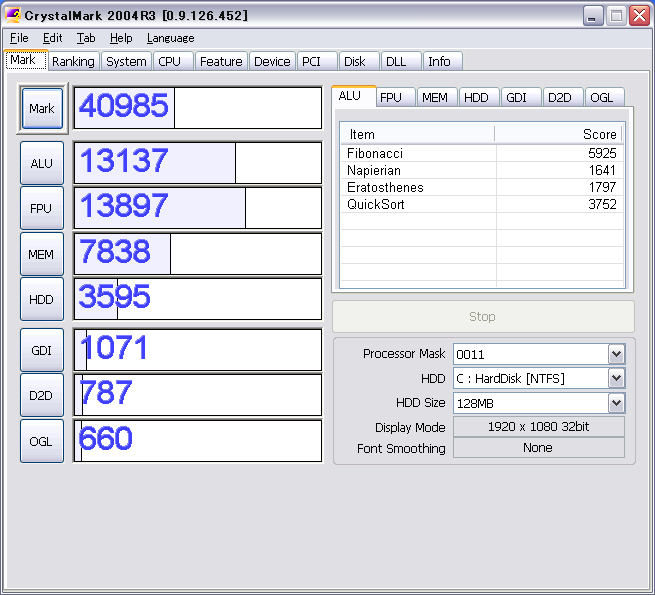Switch to the PCI tab
This screenshot has height=595, width=655.
[x=317, y=61]
